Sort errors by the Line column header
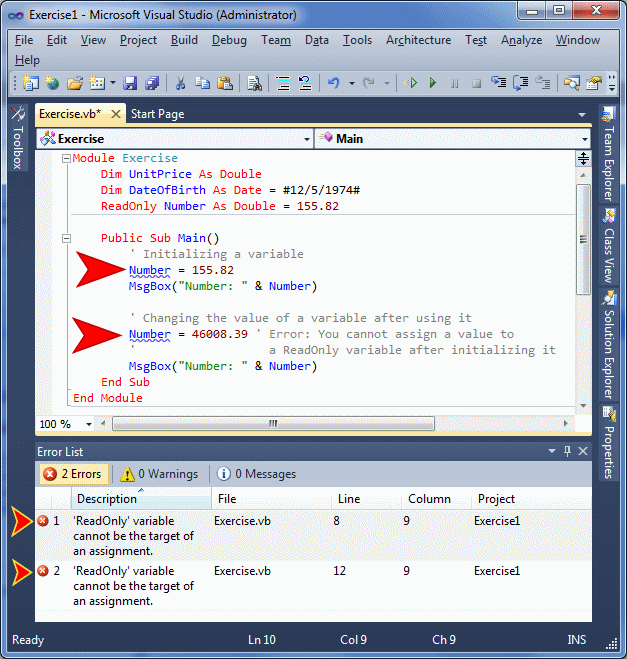The image size is (627, 659). coord(366,499)
